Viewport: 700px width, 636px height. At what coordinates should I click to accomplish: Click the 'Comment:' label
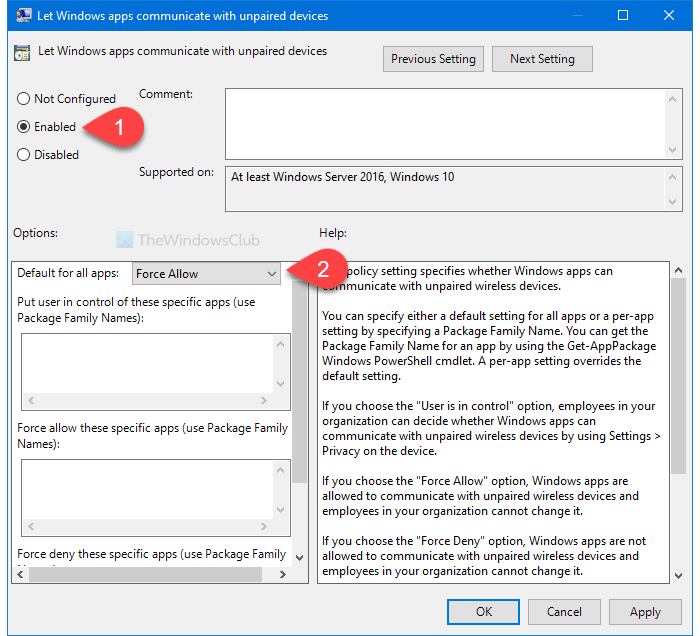166,94
